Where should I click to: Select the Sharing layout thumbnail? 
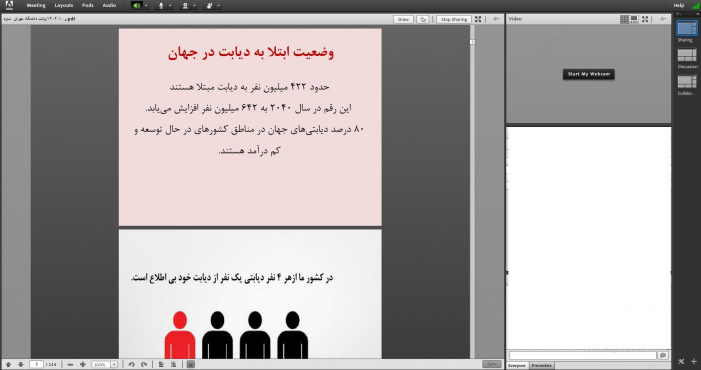[687, 28]
